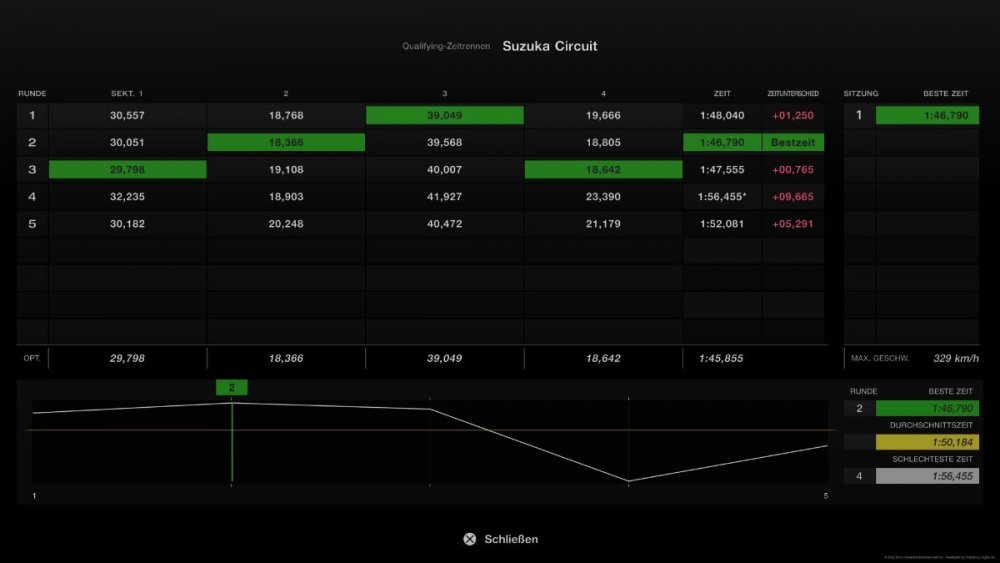Click the Schließen button label

pyautogui.click(x=511, y=539)
